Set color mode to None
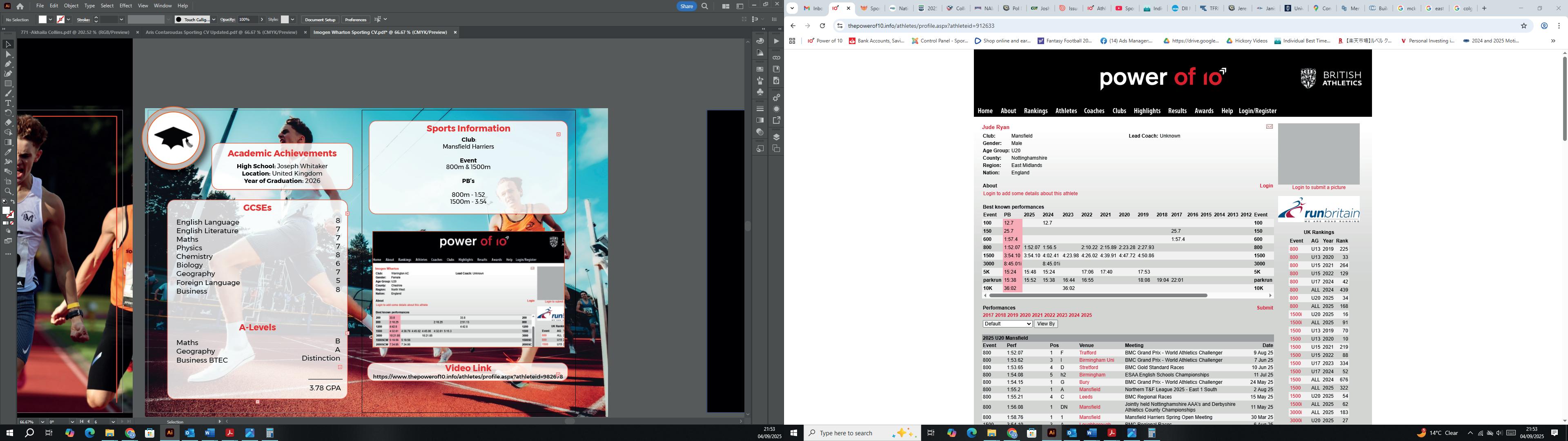Screen dimensions: 1568x441 12,223
